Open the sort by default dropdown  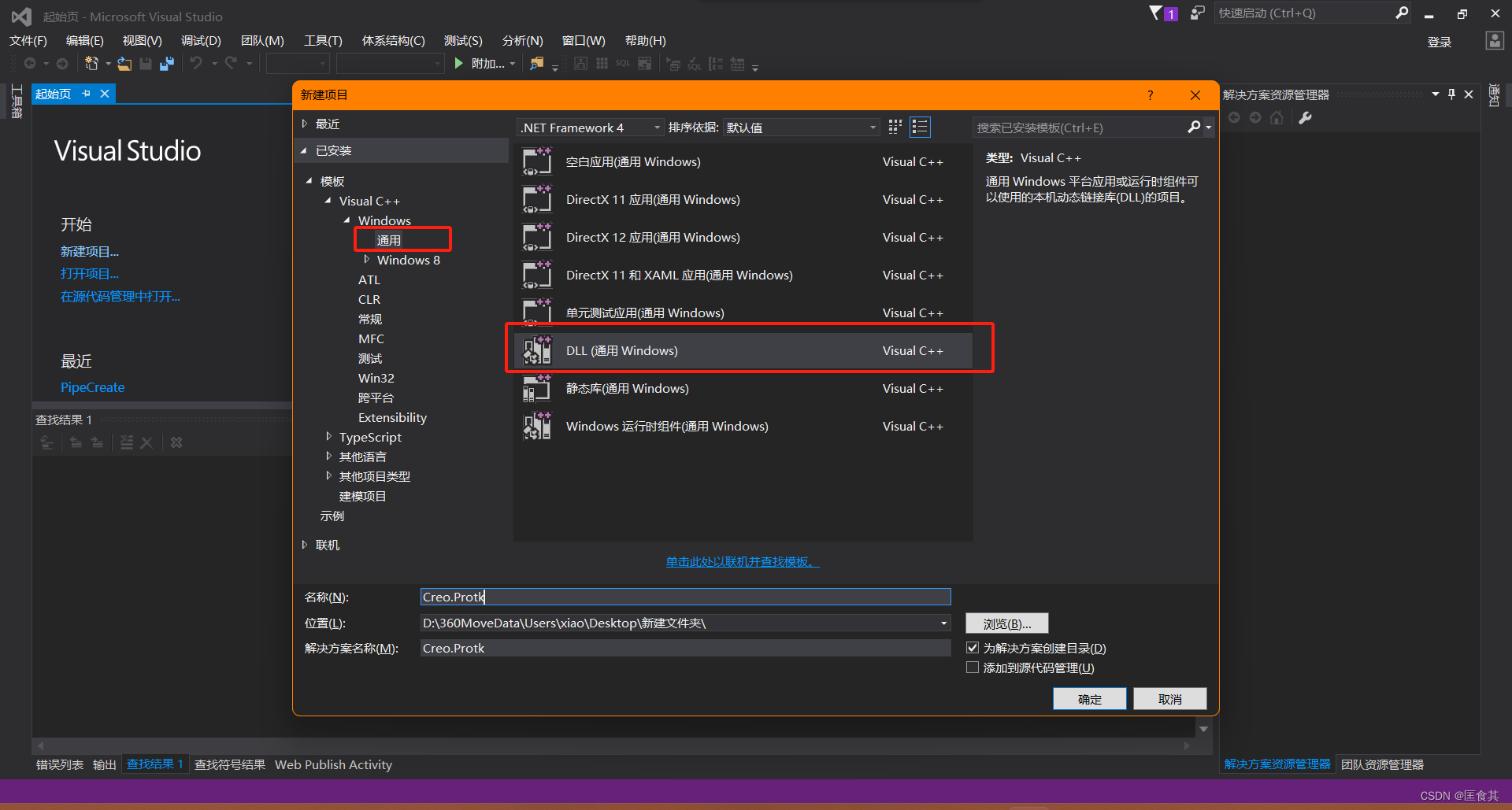(x=801, y=128)
